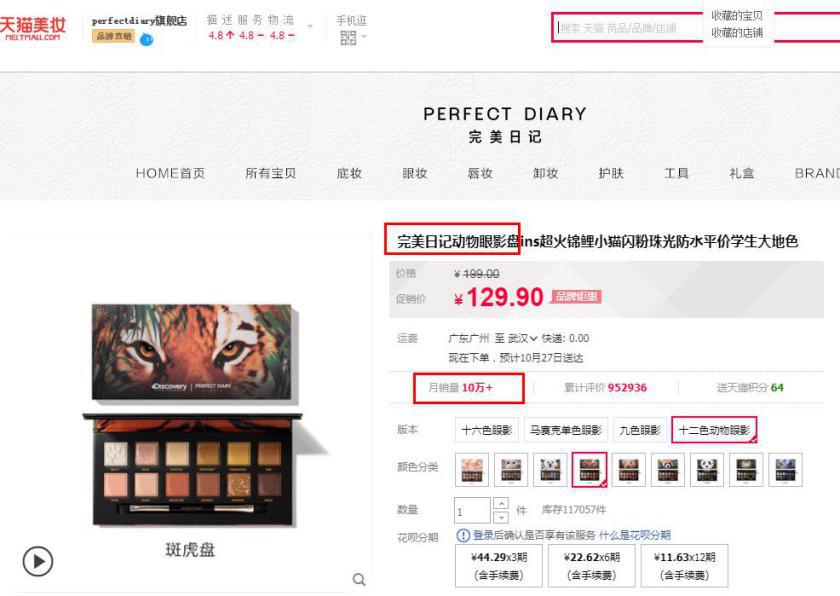Go to the 眼妆 navigation tab
Viewport: 840px width, 596px height.
coord(415,173)
